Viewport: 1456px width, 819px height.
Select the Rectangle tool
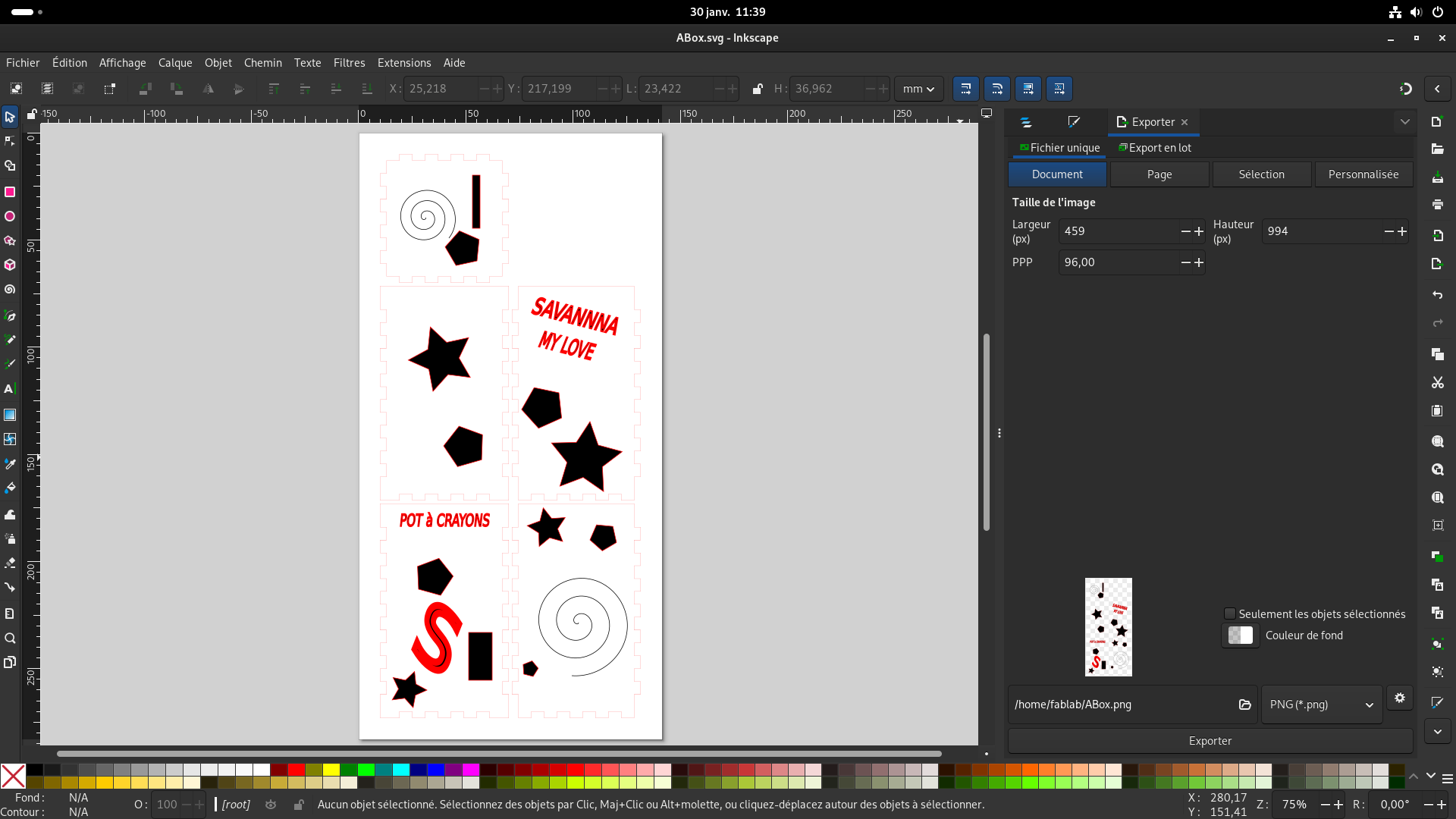(10, 192)
